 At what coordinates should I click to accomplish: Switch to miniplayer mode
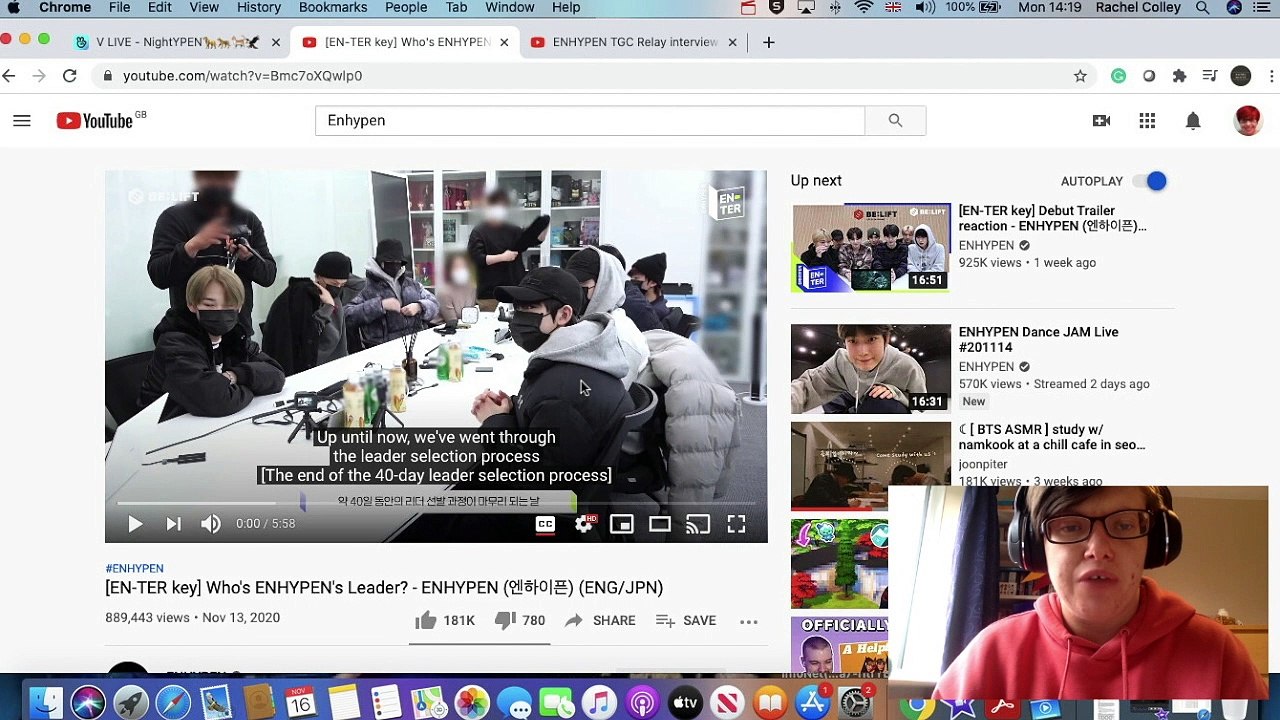click(x=622, y=523)
